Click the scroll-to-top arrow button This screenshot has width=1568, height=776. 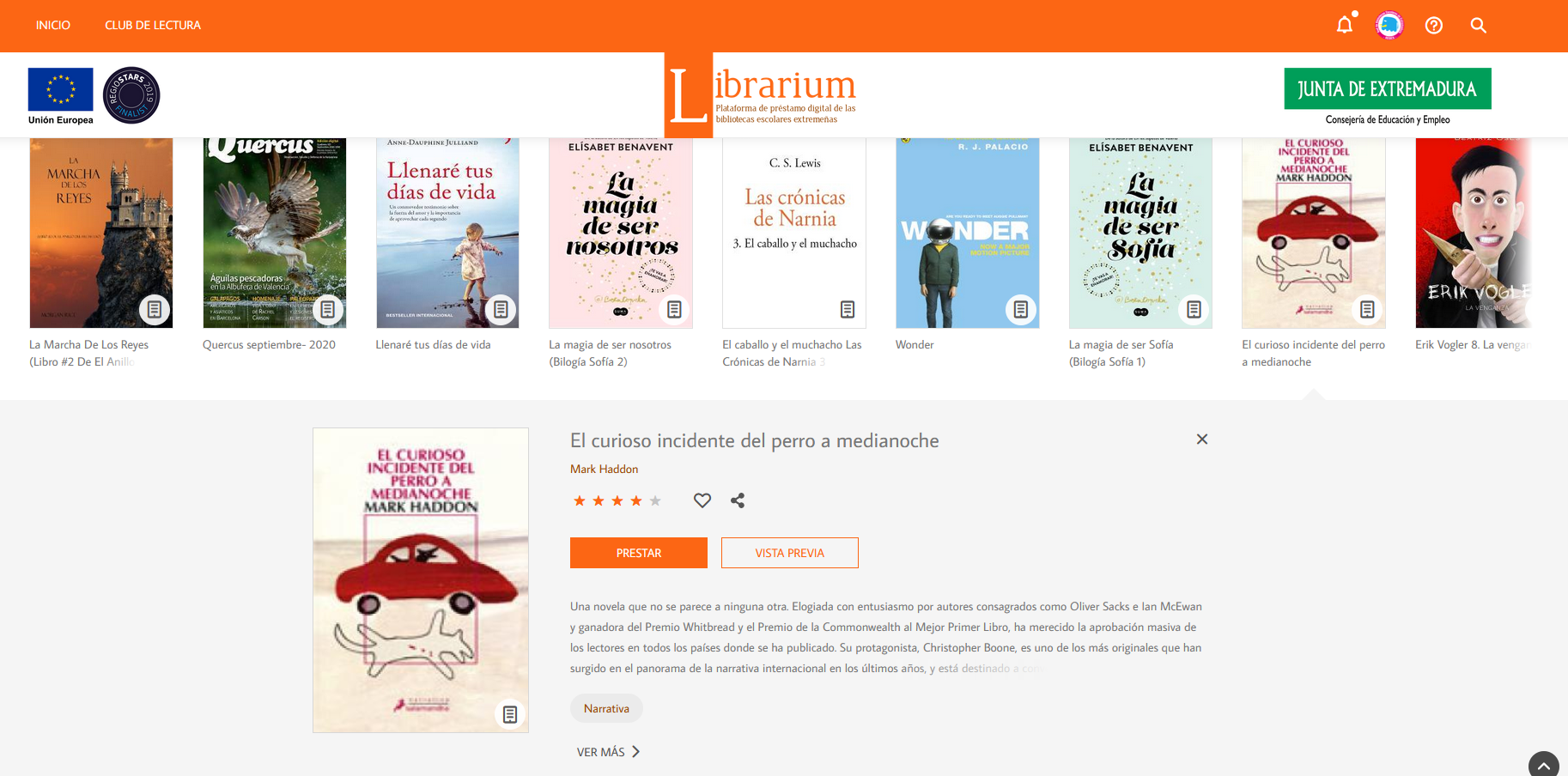(1544, 766)
